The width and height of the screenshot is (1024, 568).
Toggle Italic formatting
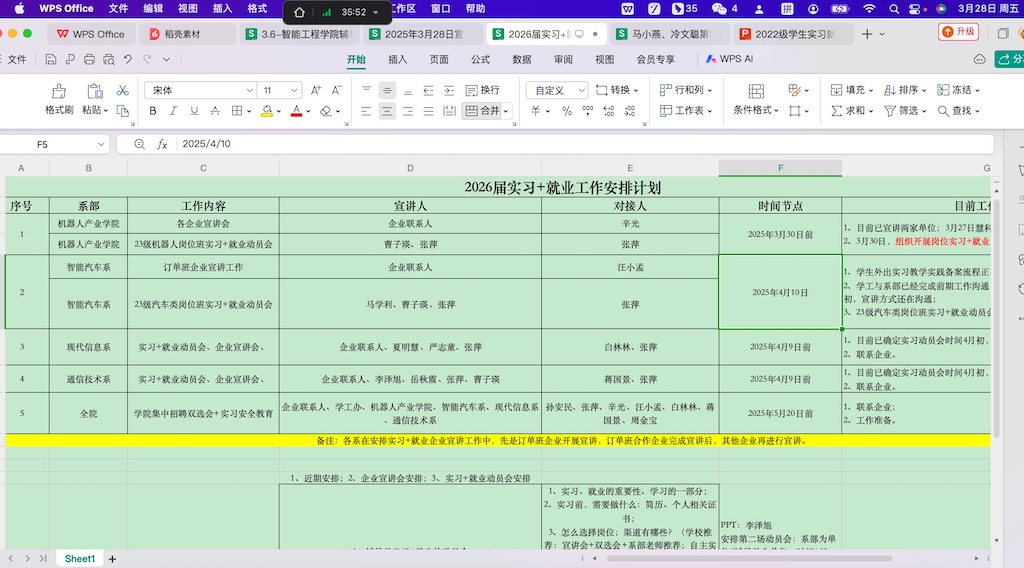click(173, 111)
